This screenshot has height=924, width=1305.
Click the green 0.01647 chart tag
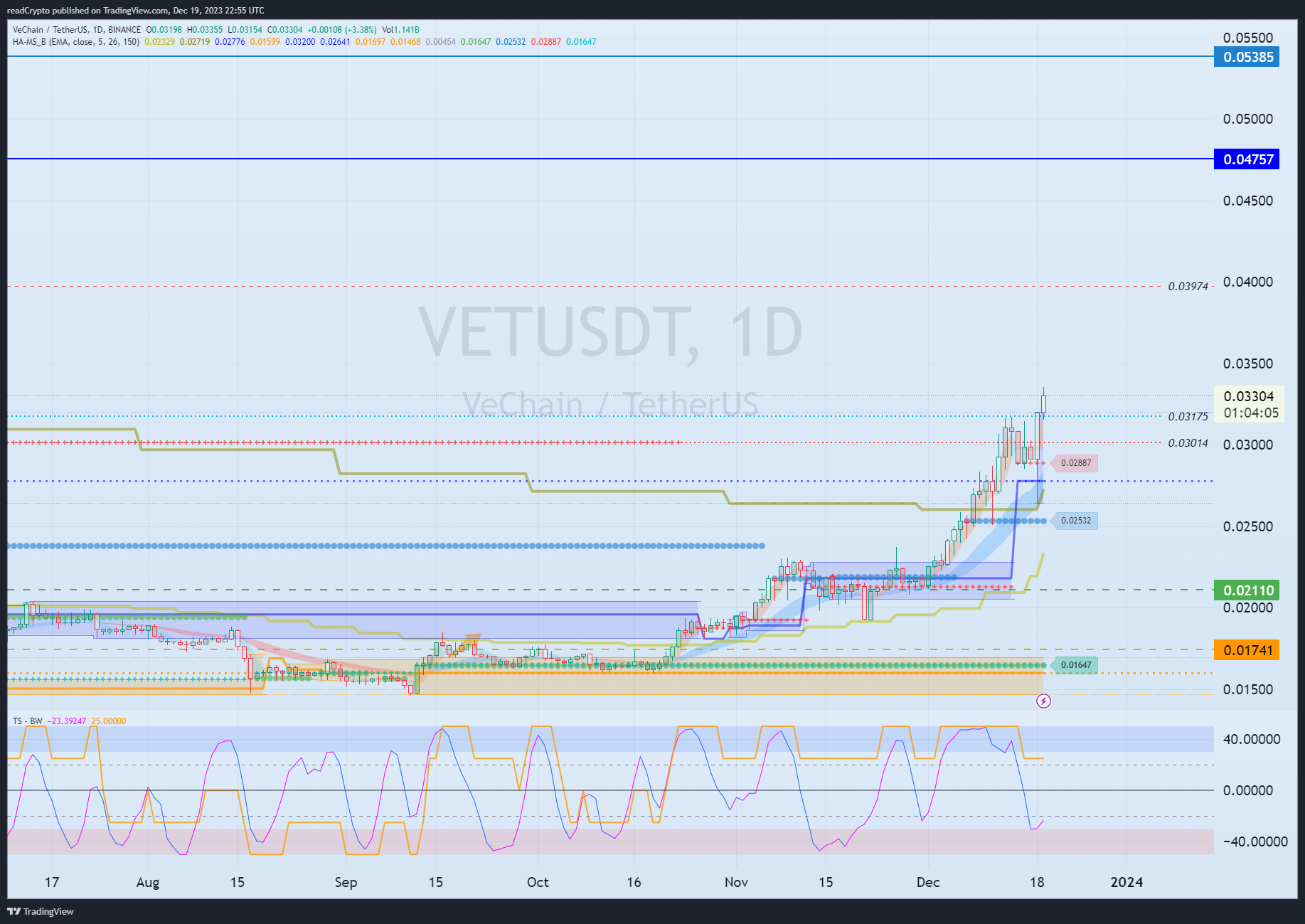(1075, 665)
